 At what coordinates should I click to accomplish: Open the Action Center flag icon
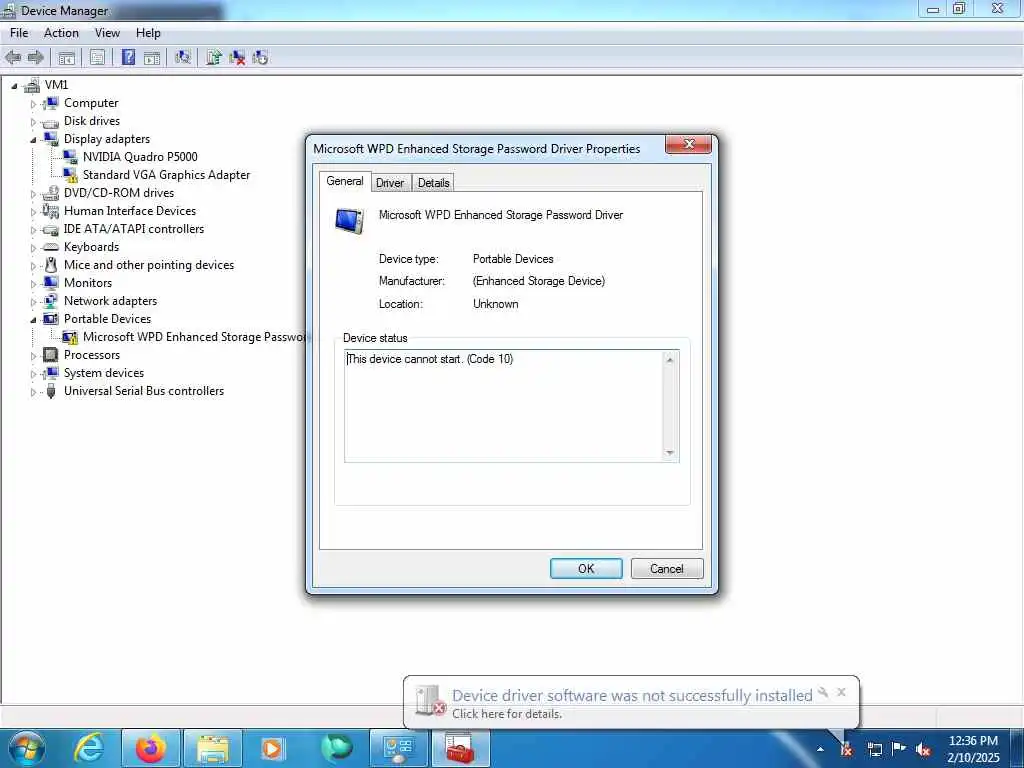coord(899,748)
